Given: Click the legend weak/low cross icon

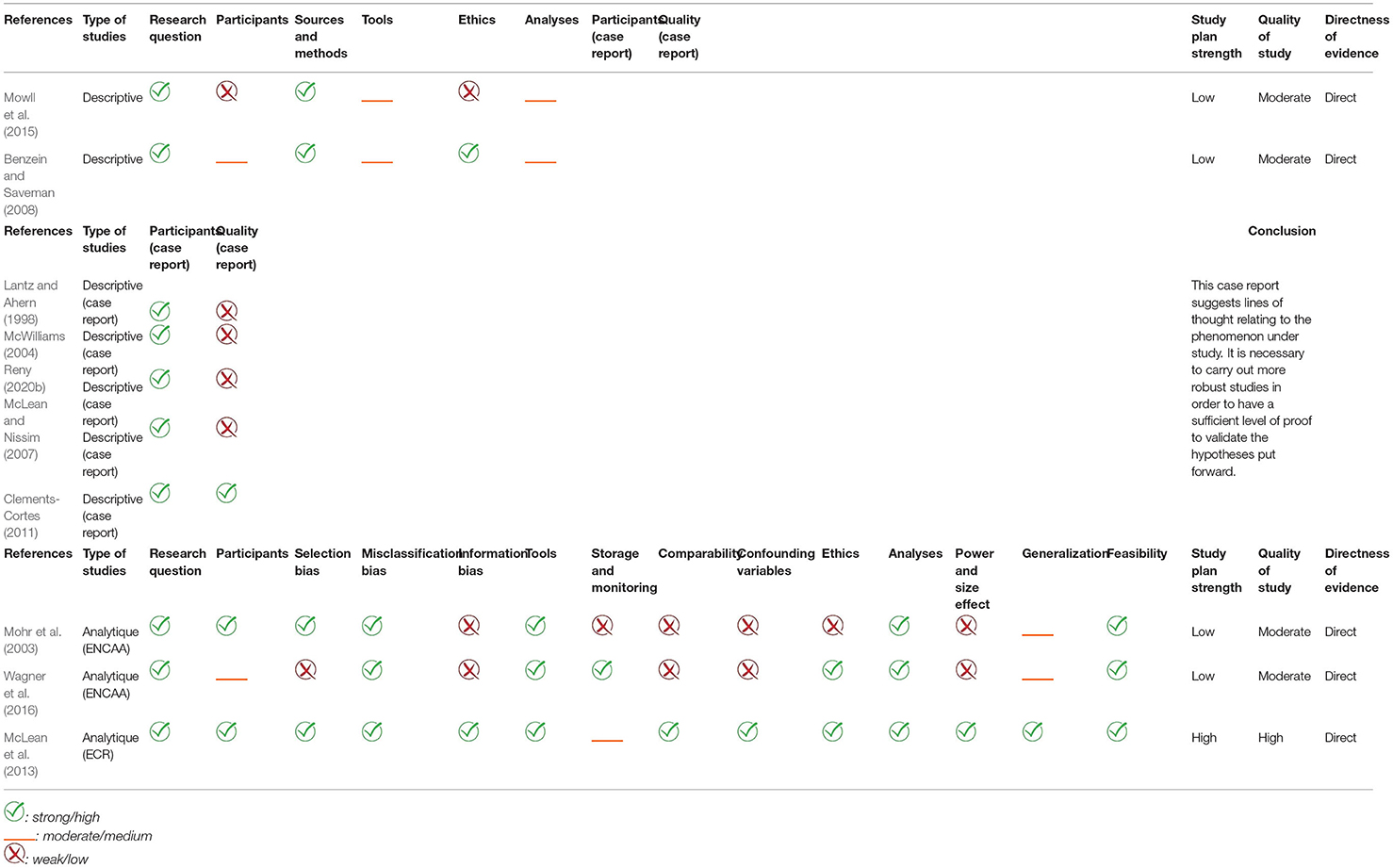Looking at the screenshot, I should pos(14,854).
